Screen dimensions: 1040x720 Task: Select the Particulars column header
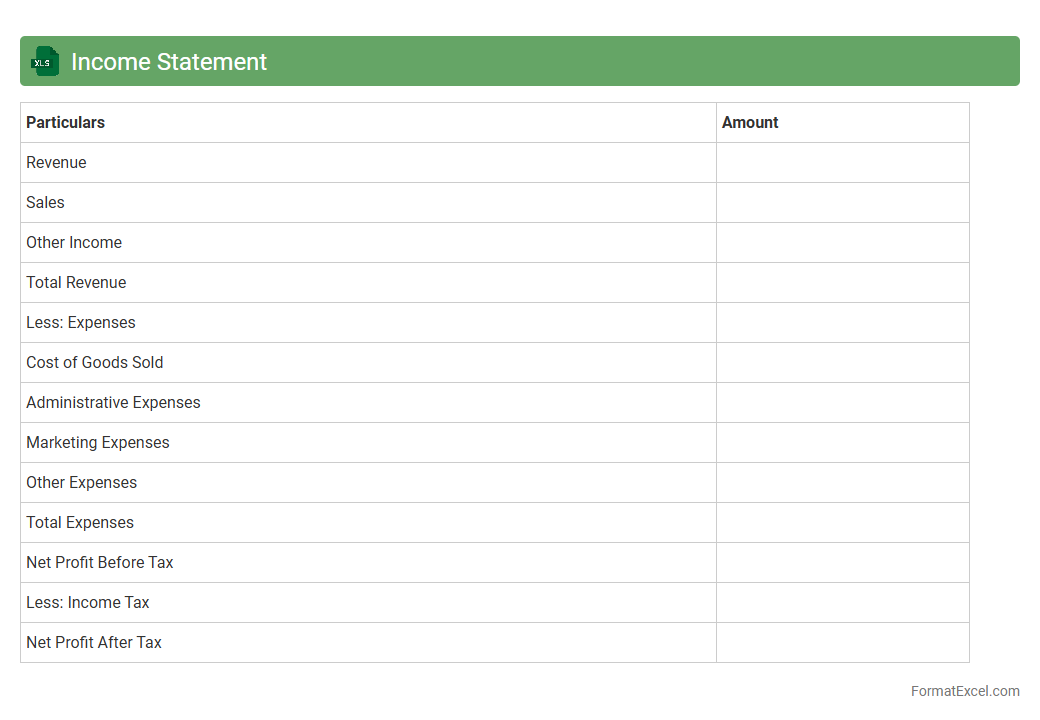[x=65, y=123]
